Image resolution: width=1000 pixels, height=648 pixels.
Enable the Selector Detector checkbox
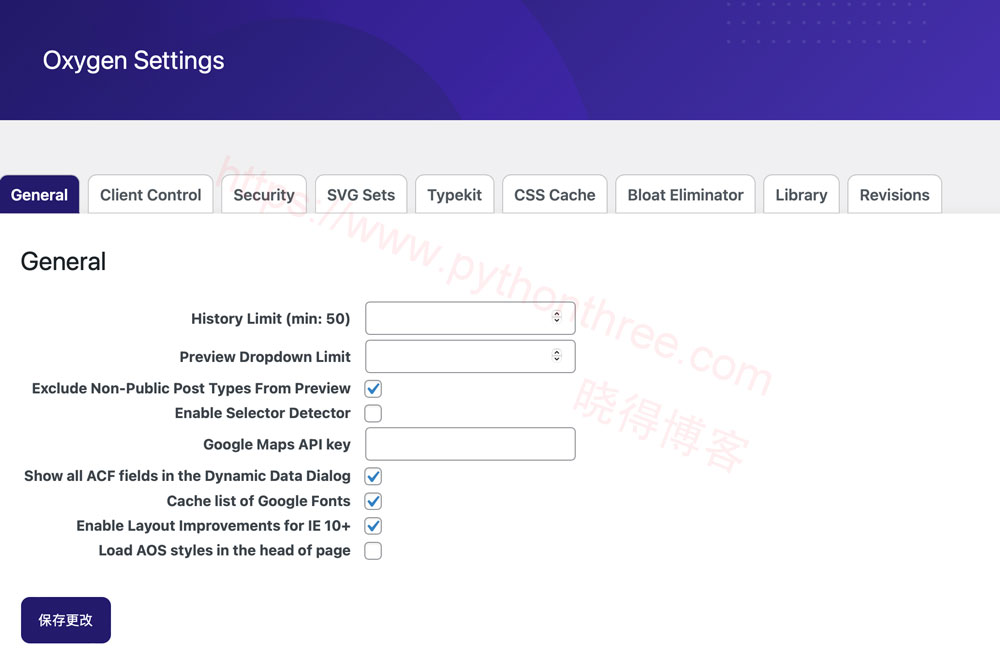(373, 413)
